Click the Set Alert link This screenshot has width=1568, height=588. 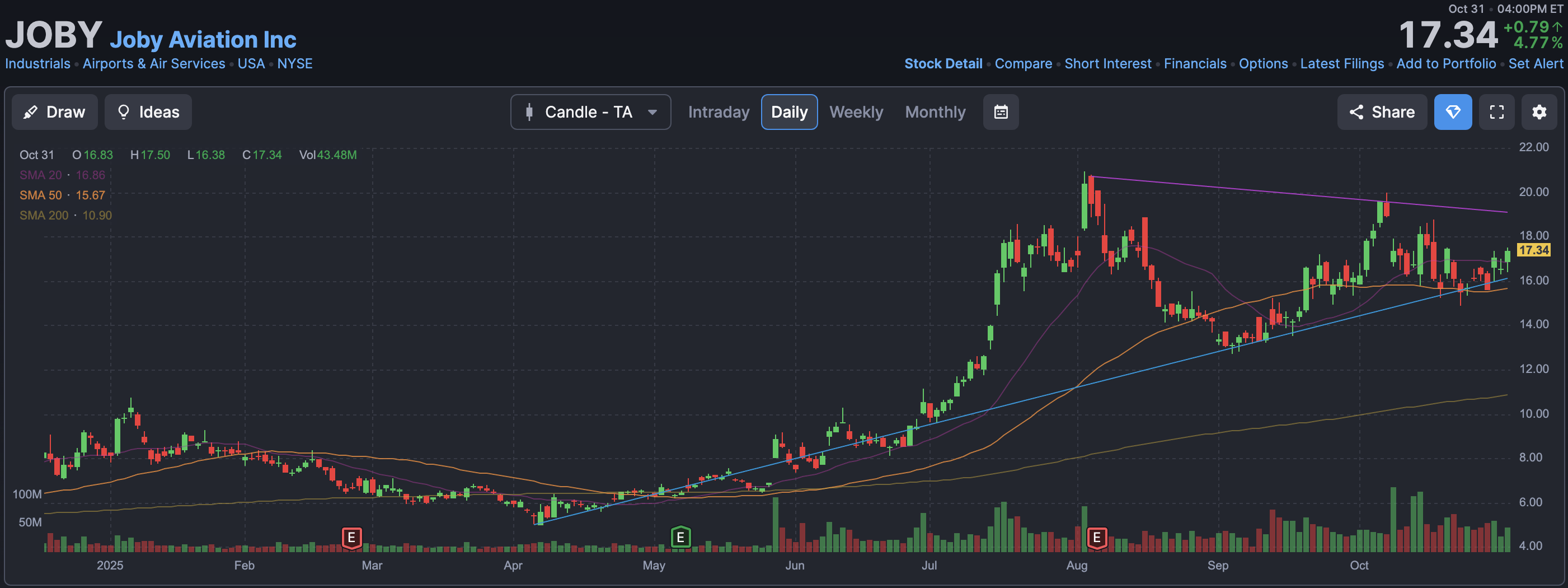click(1535, 64)
